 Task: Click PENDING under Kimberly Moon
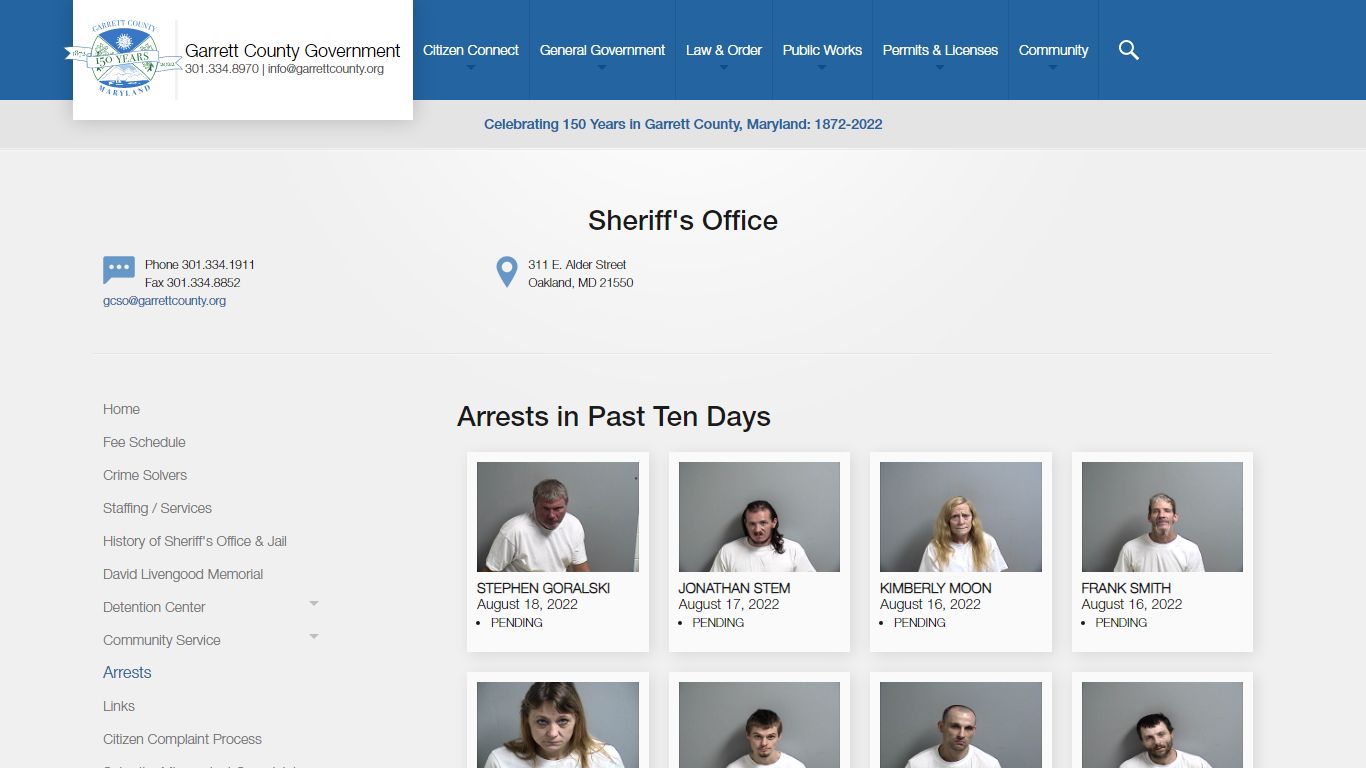(x=920, y=622)
